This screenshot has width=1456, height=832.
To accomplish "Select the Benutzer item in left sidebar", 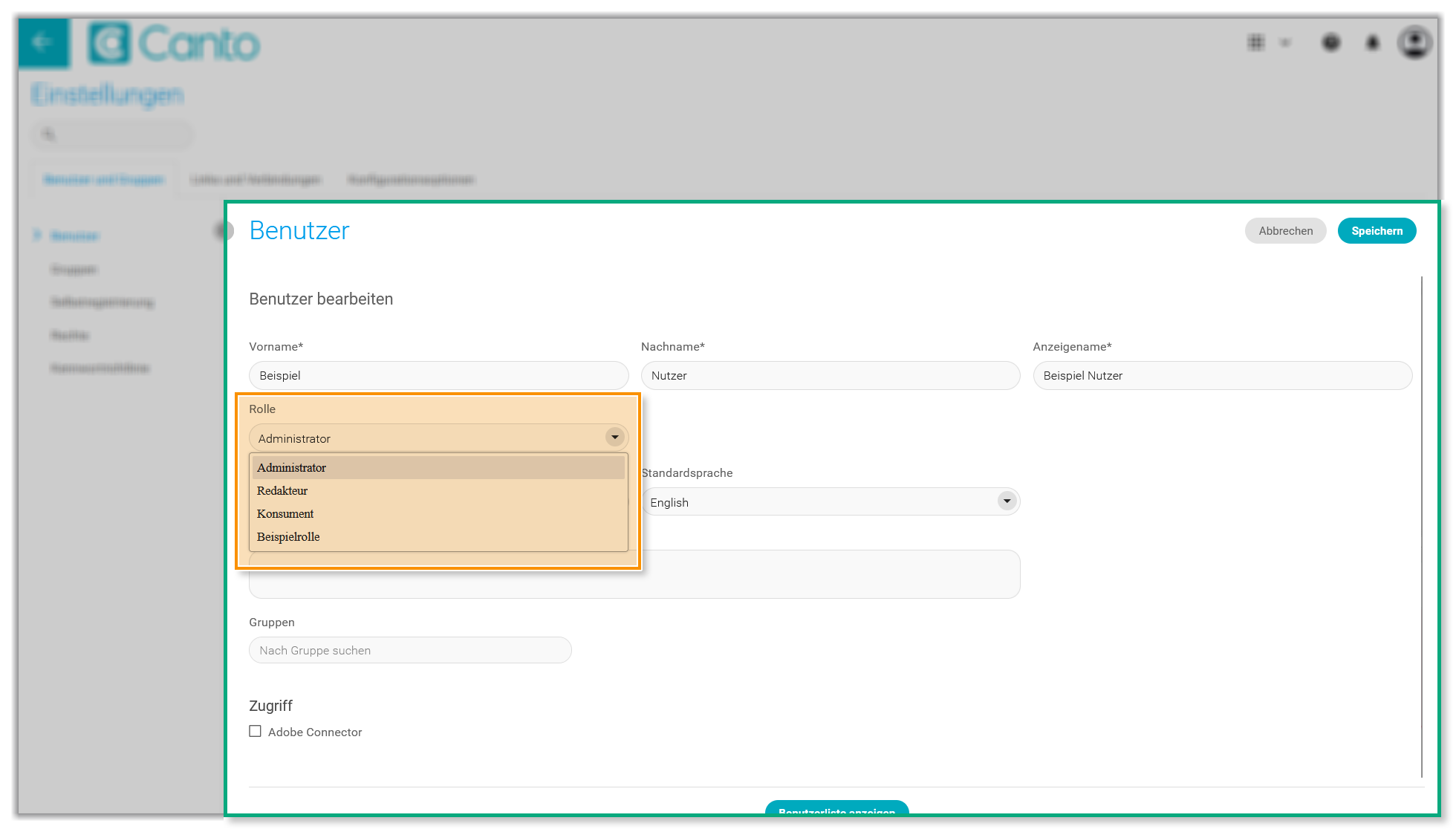I will click(74, 235).
